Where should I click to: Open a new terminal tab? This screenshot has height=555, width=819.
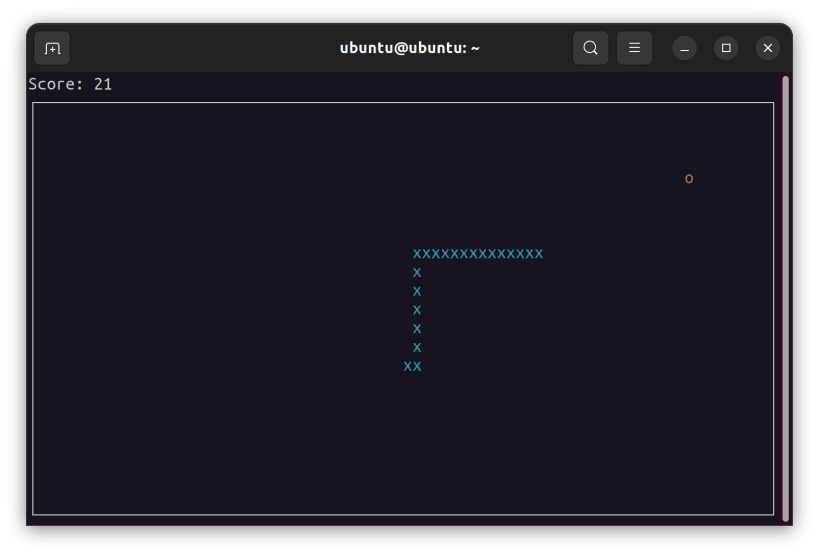52,48
